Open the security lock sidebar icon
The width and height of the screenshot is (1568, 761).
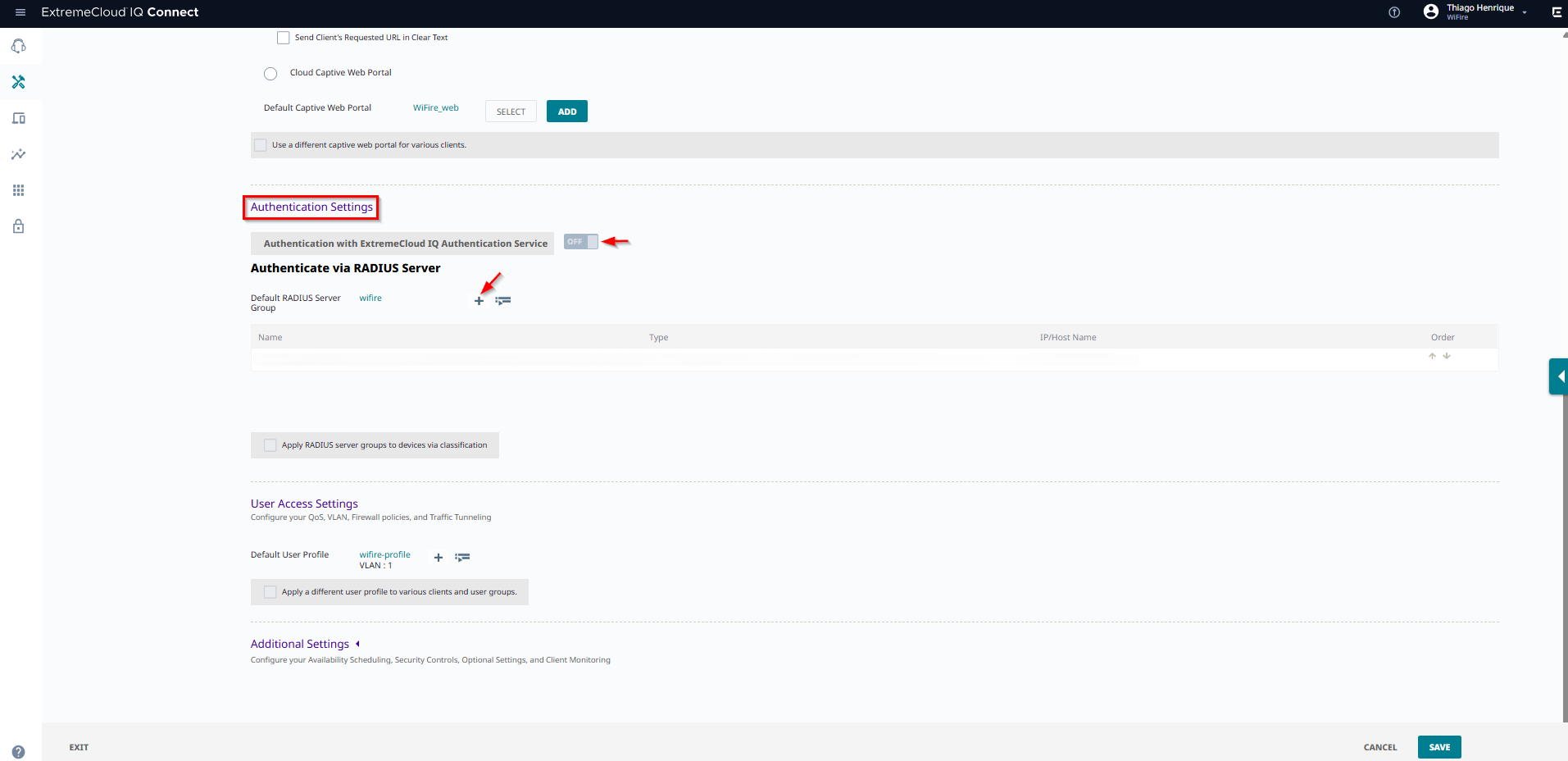tap(19, 226)
